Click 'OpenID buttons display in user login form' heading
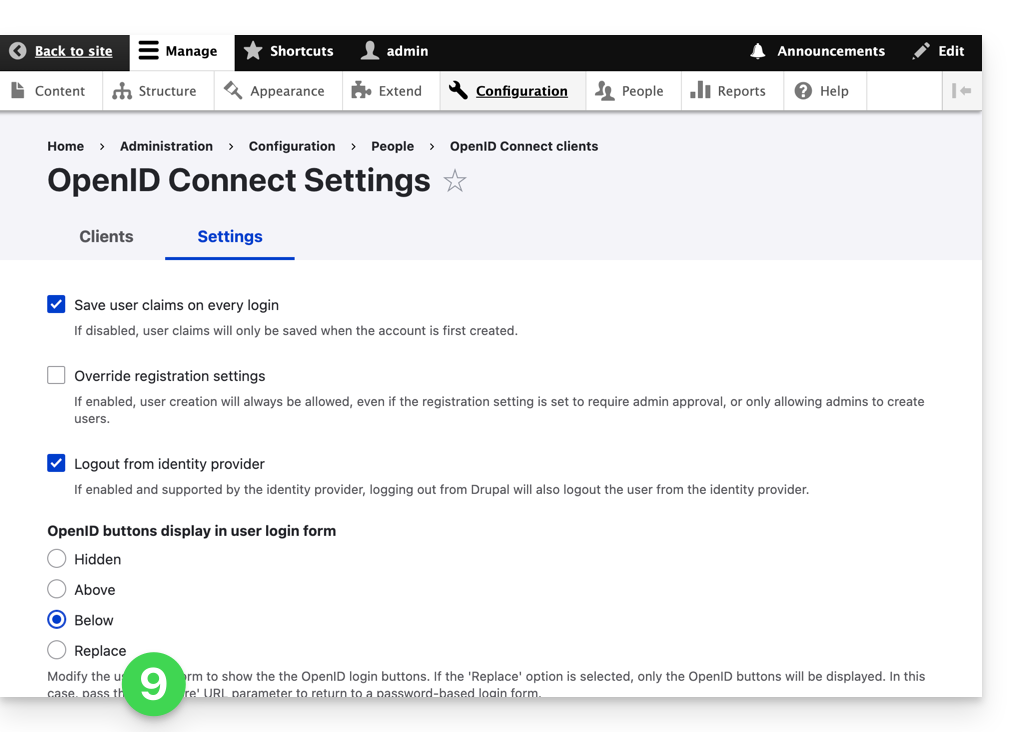This screenshot has height=732, width=1017. [191, 530]
